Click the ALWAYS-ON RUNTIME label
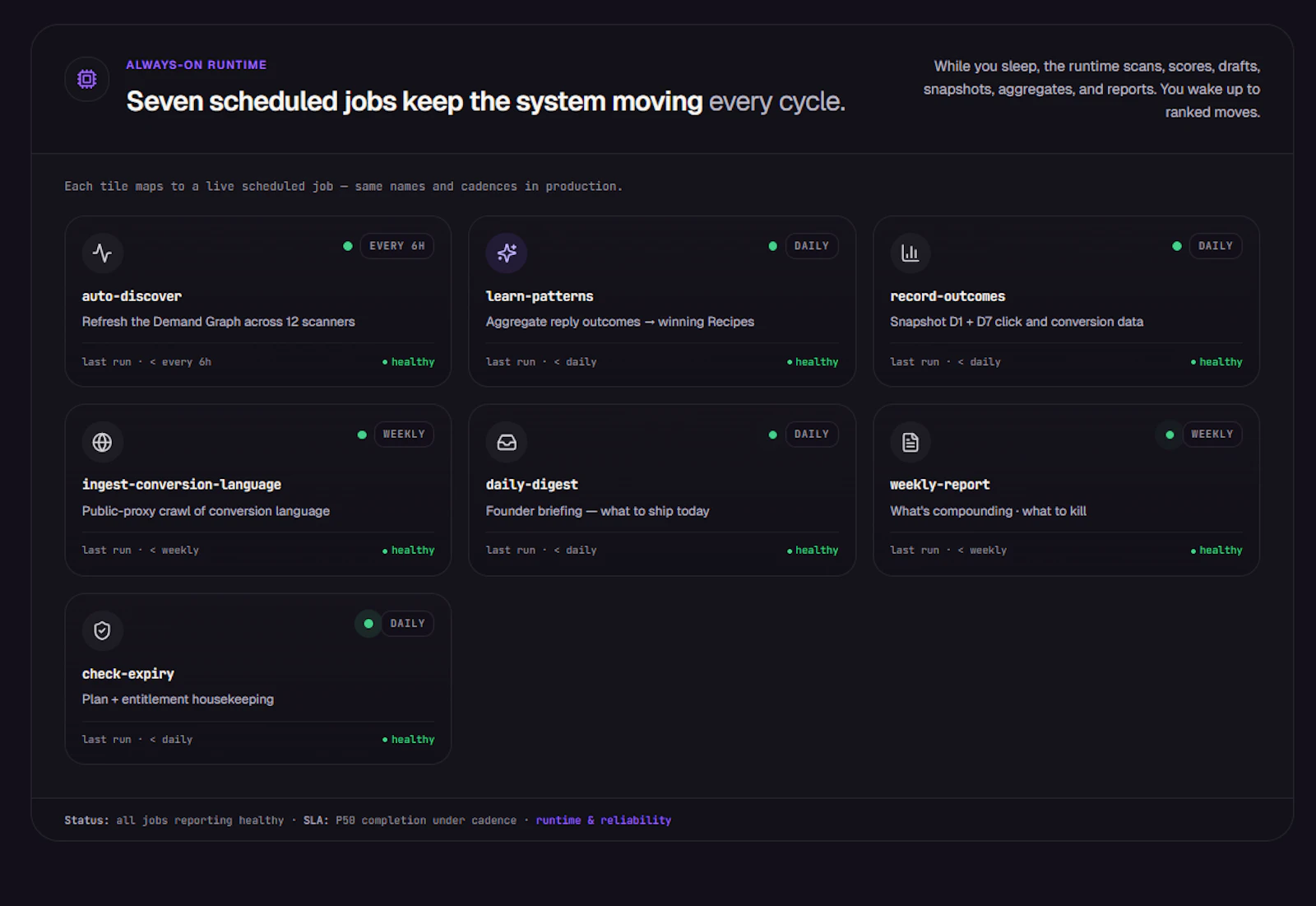The width and height of the screenshot is (1316, 906). coord(197,65)
